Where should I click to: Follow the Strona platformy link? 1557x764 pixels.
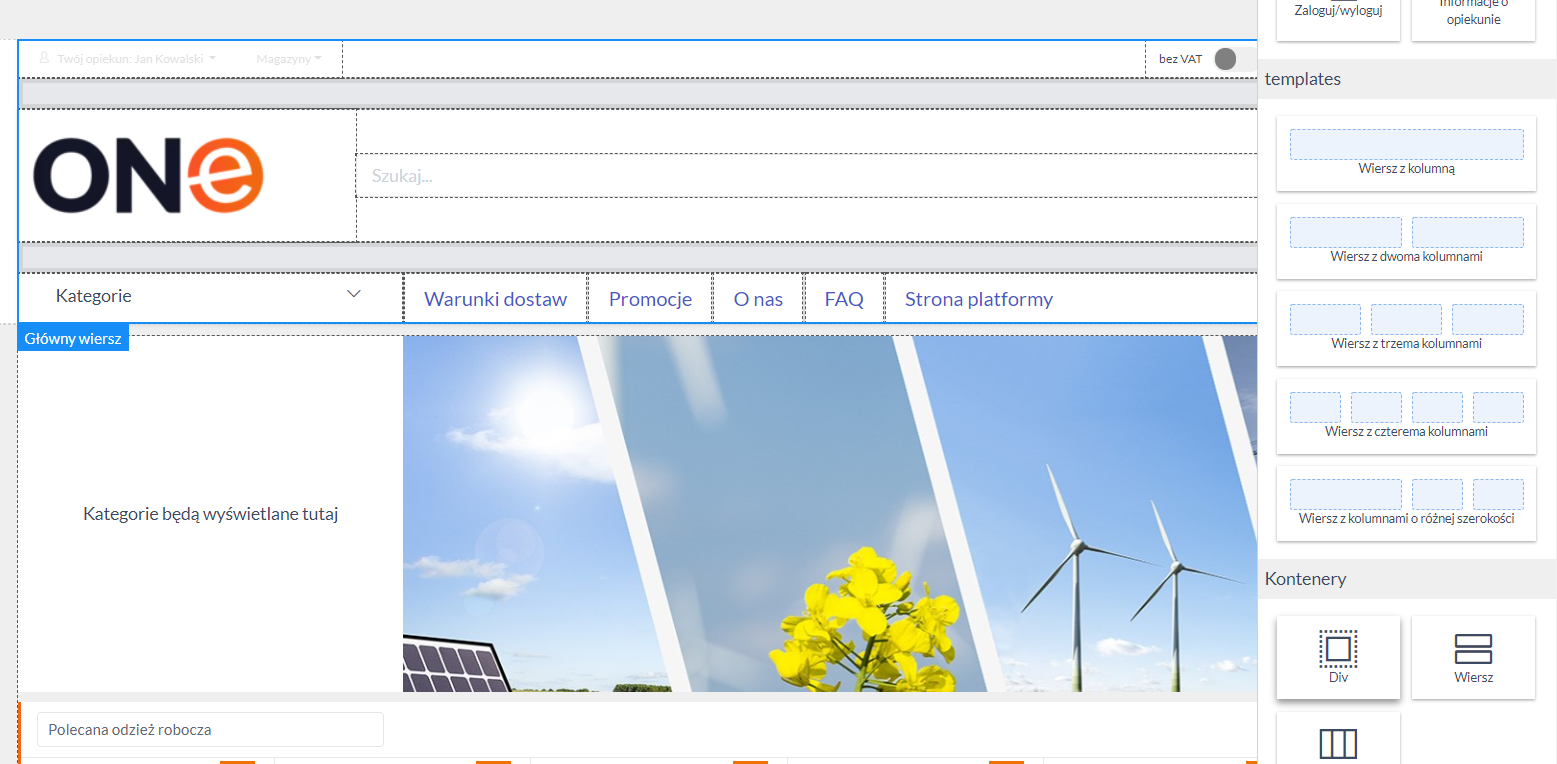pyautogui.click(x=979, y=299)
